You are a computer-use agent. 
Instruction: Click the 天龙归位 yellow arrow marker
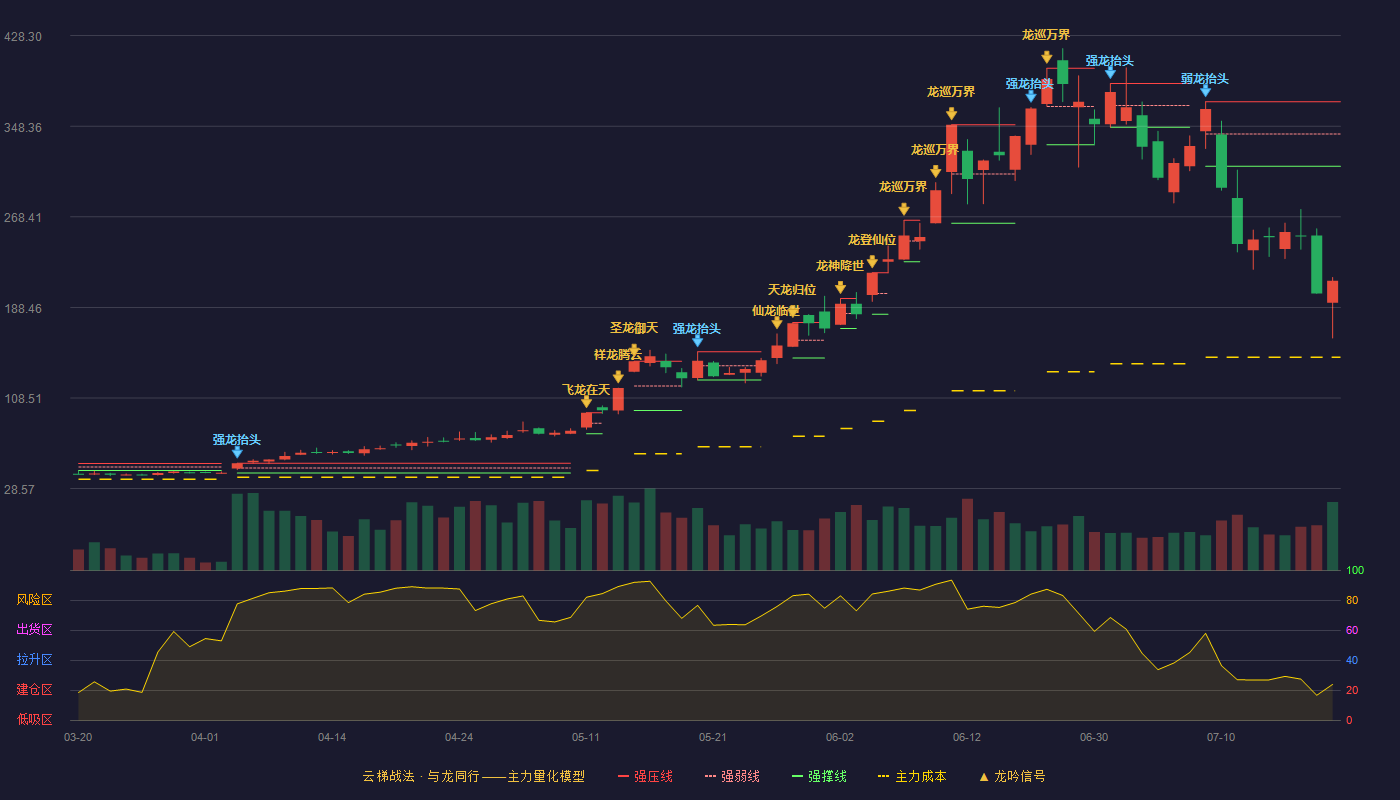pyautogui.click(x=792, y=310)
